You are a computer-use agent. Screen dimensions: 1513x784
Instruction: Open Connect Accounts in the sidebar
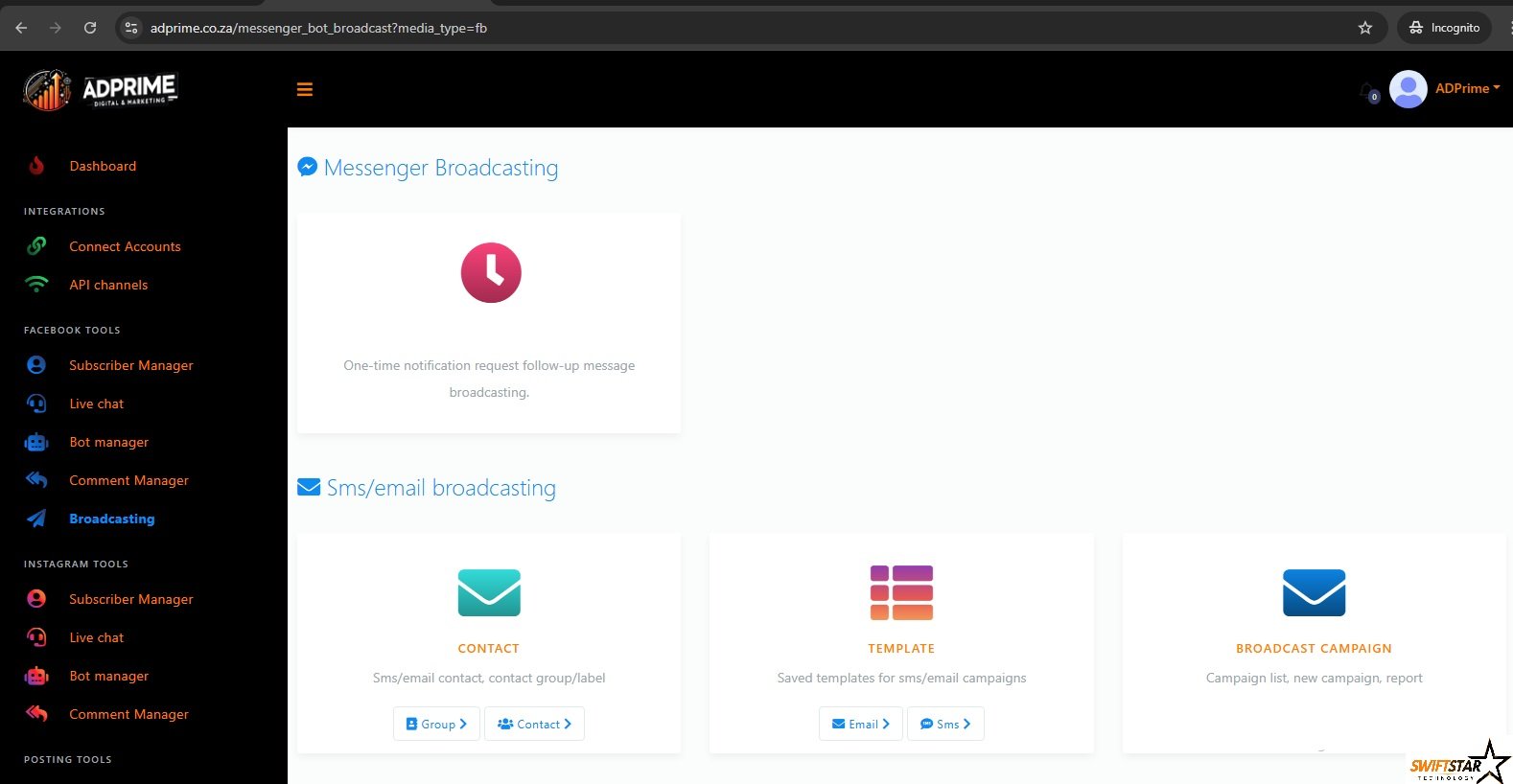[x=125, y=246]
